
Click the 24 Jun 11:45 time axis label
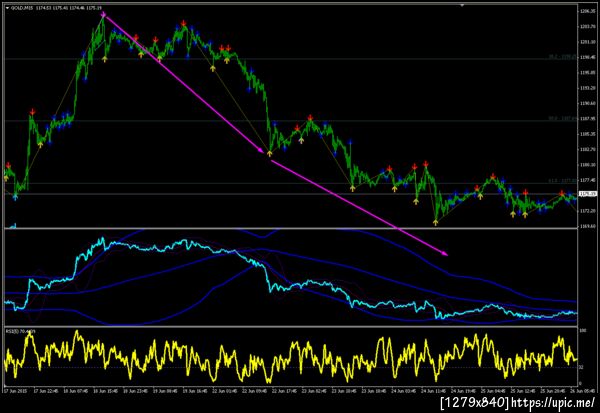(x=433, y=391)
